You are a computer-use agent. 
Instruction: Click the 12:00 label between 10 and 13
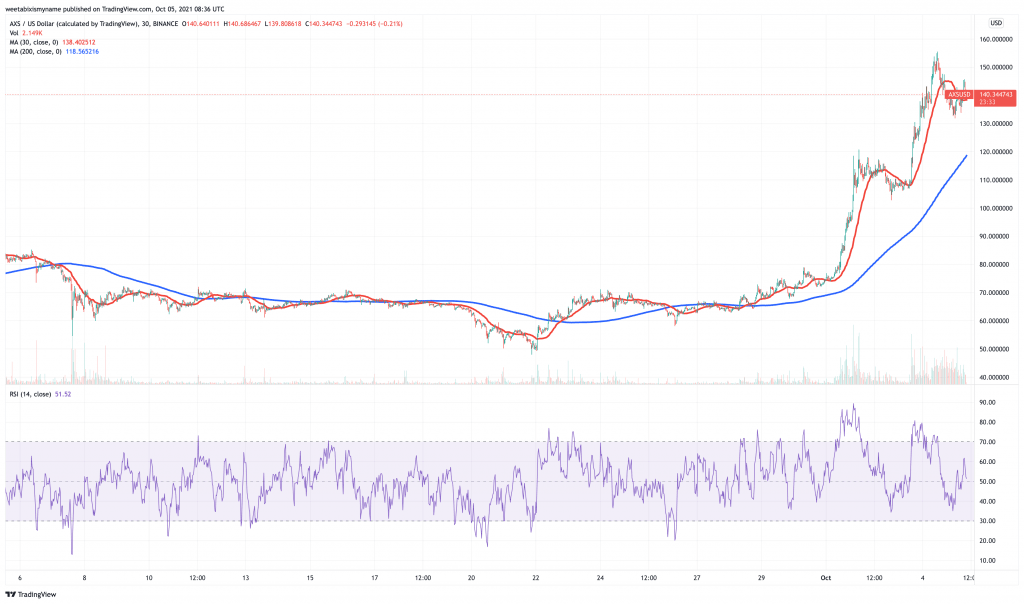[x=197, y=578]
